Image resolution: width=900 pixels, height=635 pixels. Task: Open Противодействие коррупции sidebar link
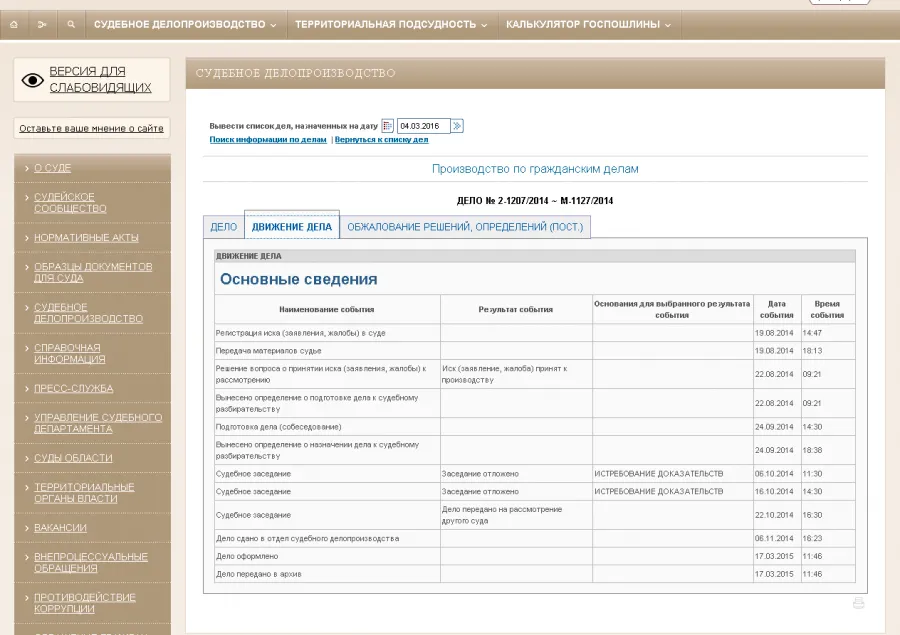(x=85, y=603)
